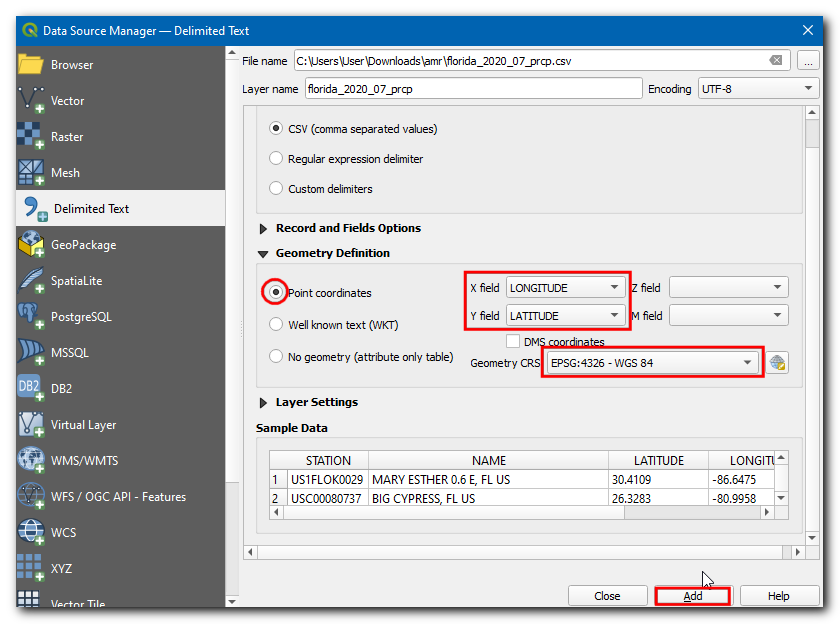The height and width of the screenshot is (624, 840).
Task: Click the Raster source icon
Action: (32, 137)
